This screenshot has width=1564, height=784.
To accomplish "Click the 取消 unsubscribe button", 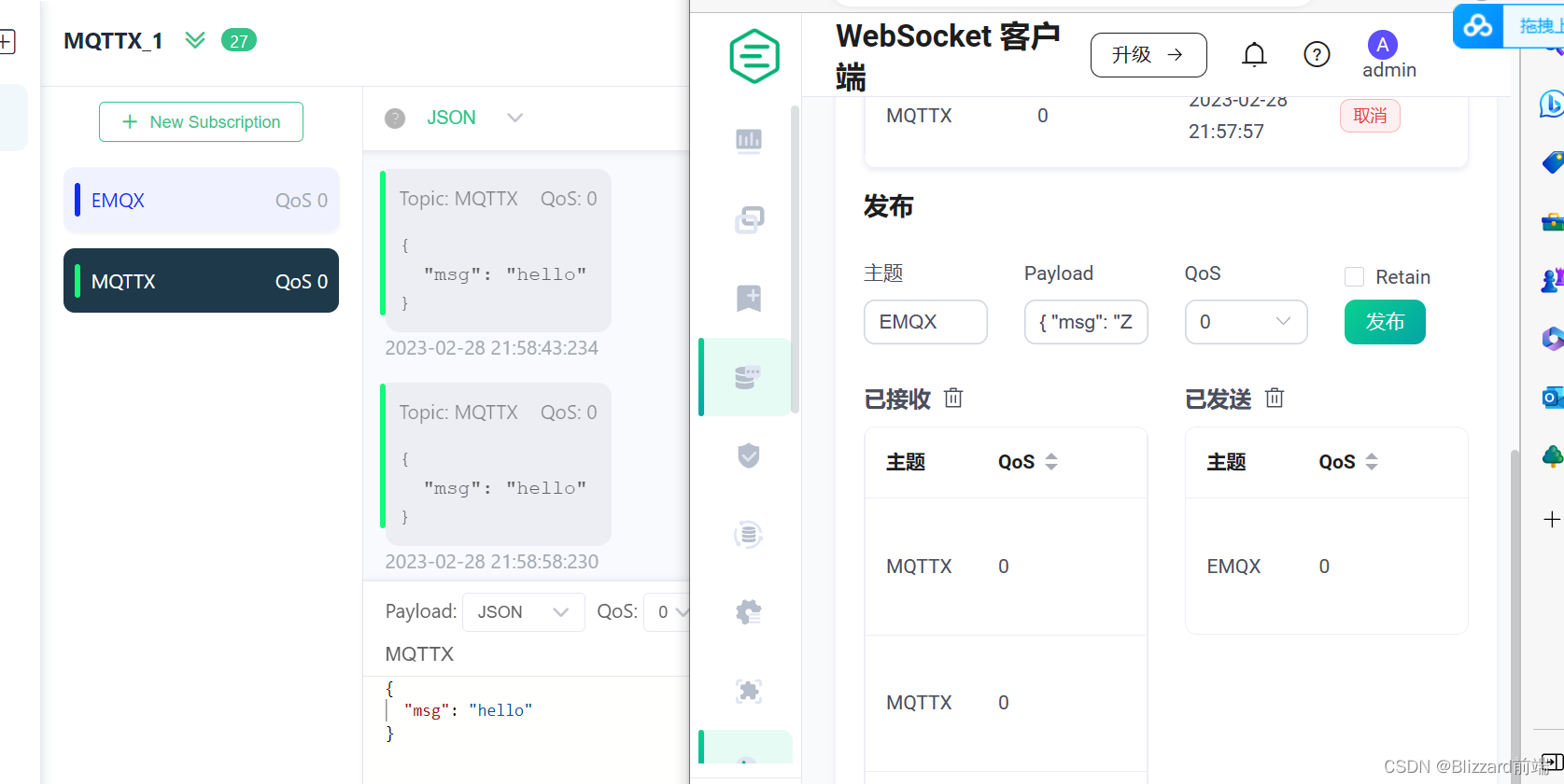I will [1370, 116].
